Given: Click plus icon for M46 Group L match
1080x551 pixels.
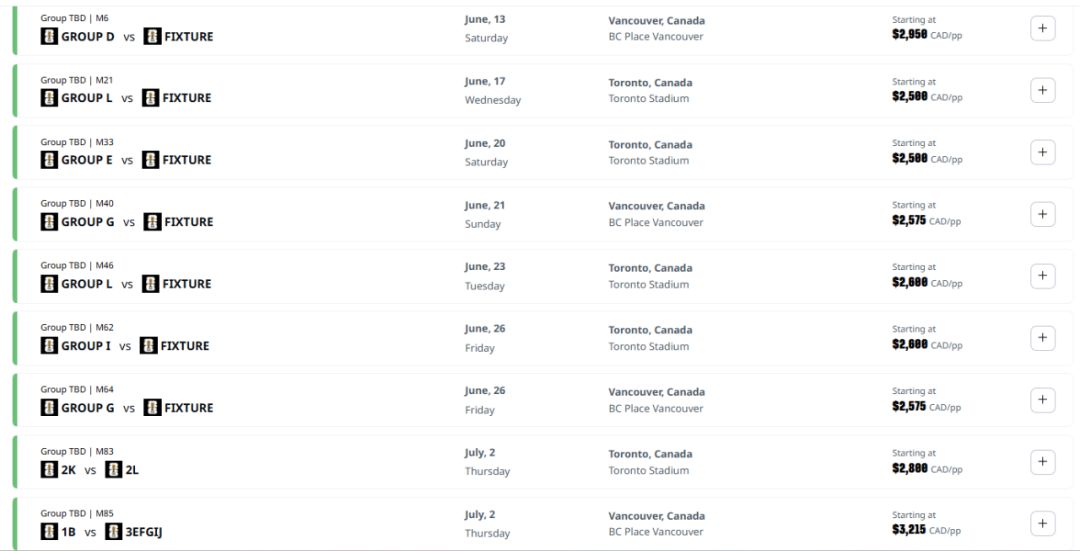Looking at the screenshot, I should tap(1042, 276).
